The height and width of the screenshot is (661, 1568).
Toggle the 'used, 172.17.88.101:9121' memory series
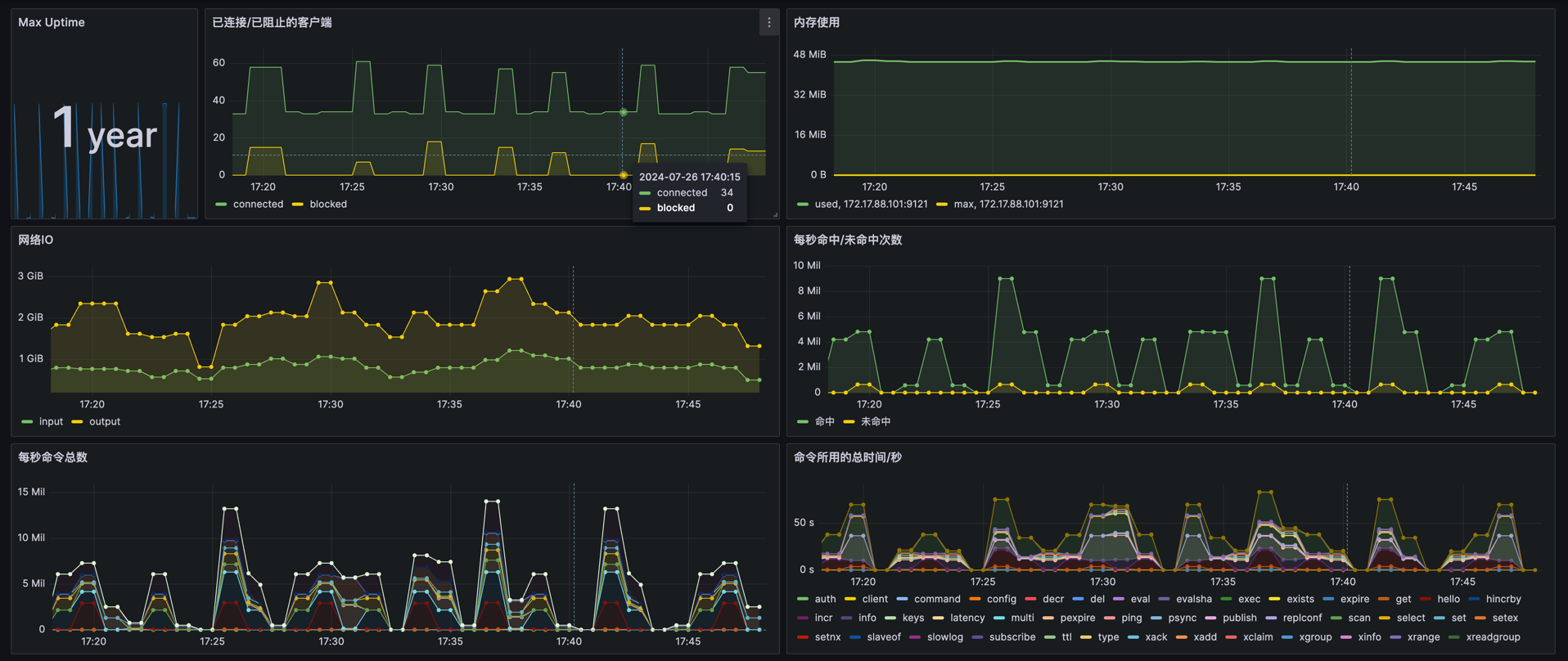tap(871, 205)
